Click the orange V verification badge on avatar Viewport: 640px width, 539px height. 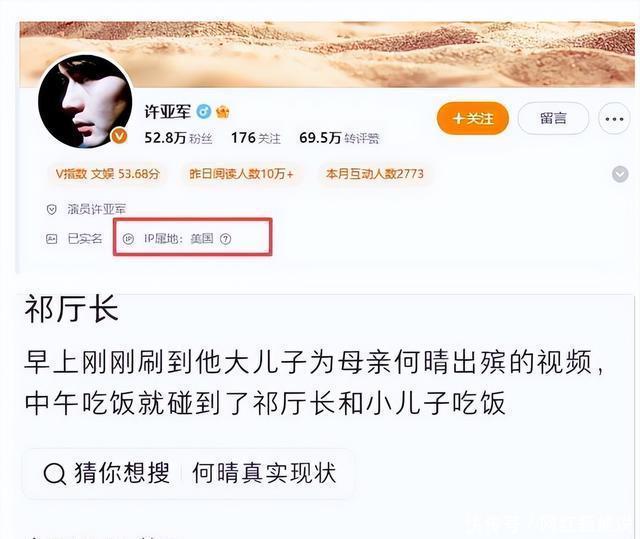(x=119, y=136)
